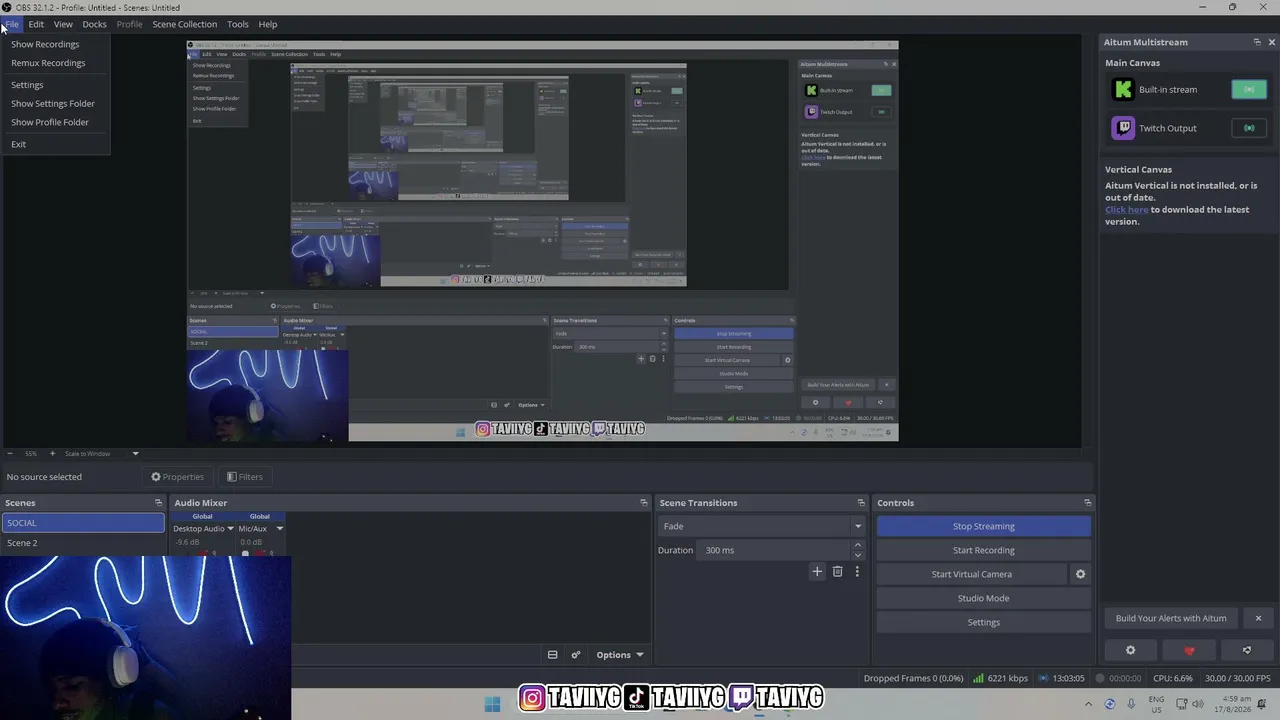Choose Show Recordings from File menu

[55, 44]
